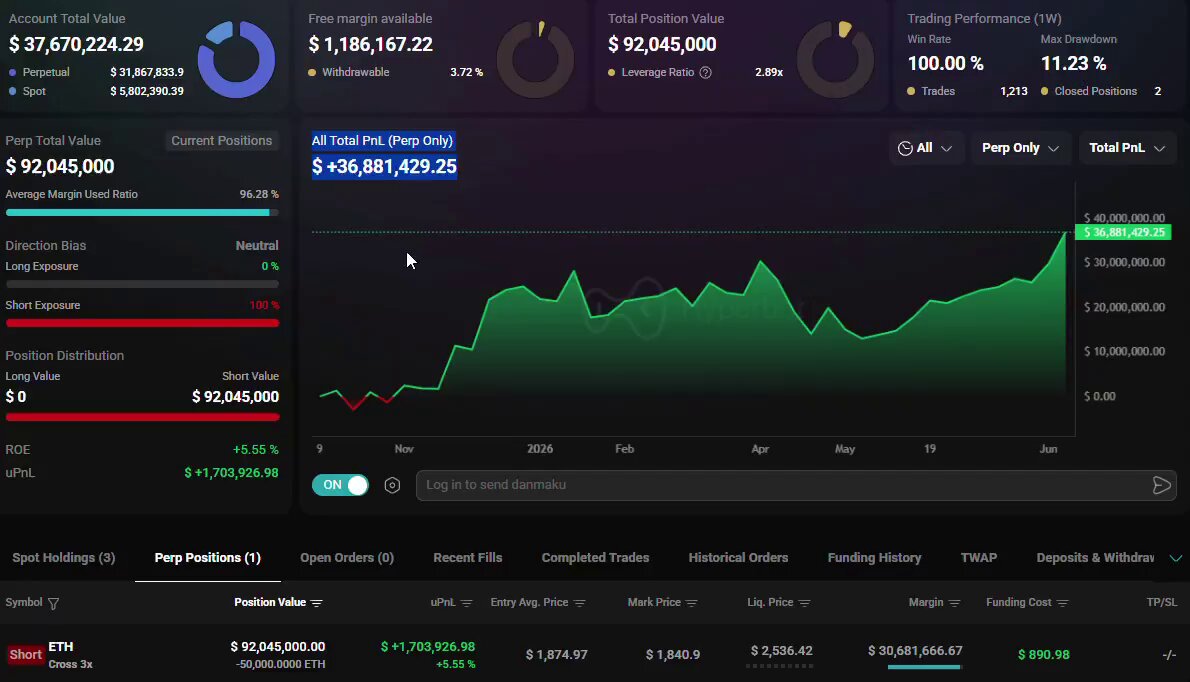Click the $ +36,881,429.25 PnL value
This screenshot has height=682, width=1190.
pos(384,166)
